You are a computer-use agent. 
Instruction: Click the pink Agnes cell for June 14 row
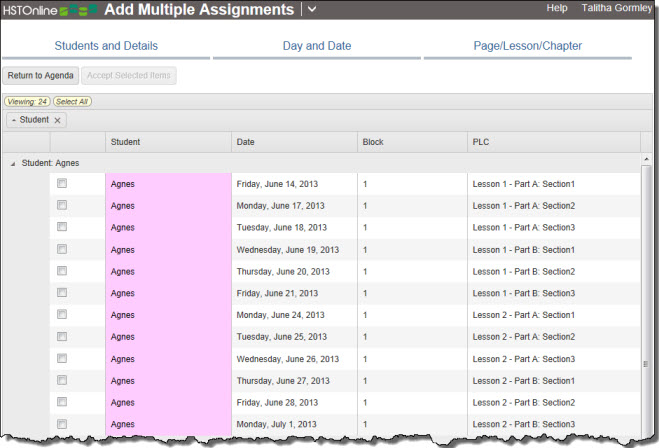(x=168, y=184)
